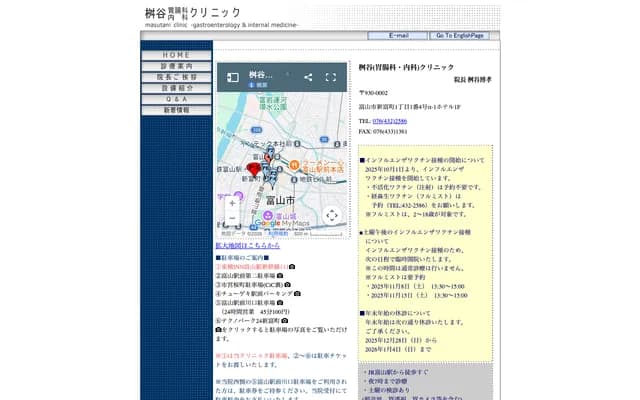Screen dimensions: 640x400
Task: Select the red diamond clinic marker on map
Action: [x=254, y=169]
